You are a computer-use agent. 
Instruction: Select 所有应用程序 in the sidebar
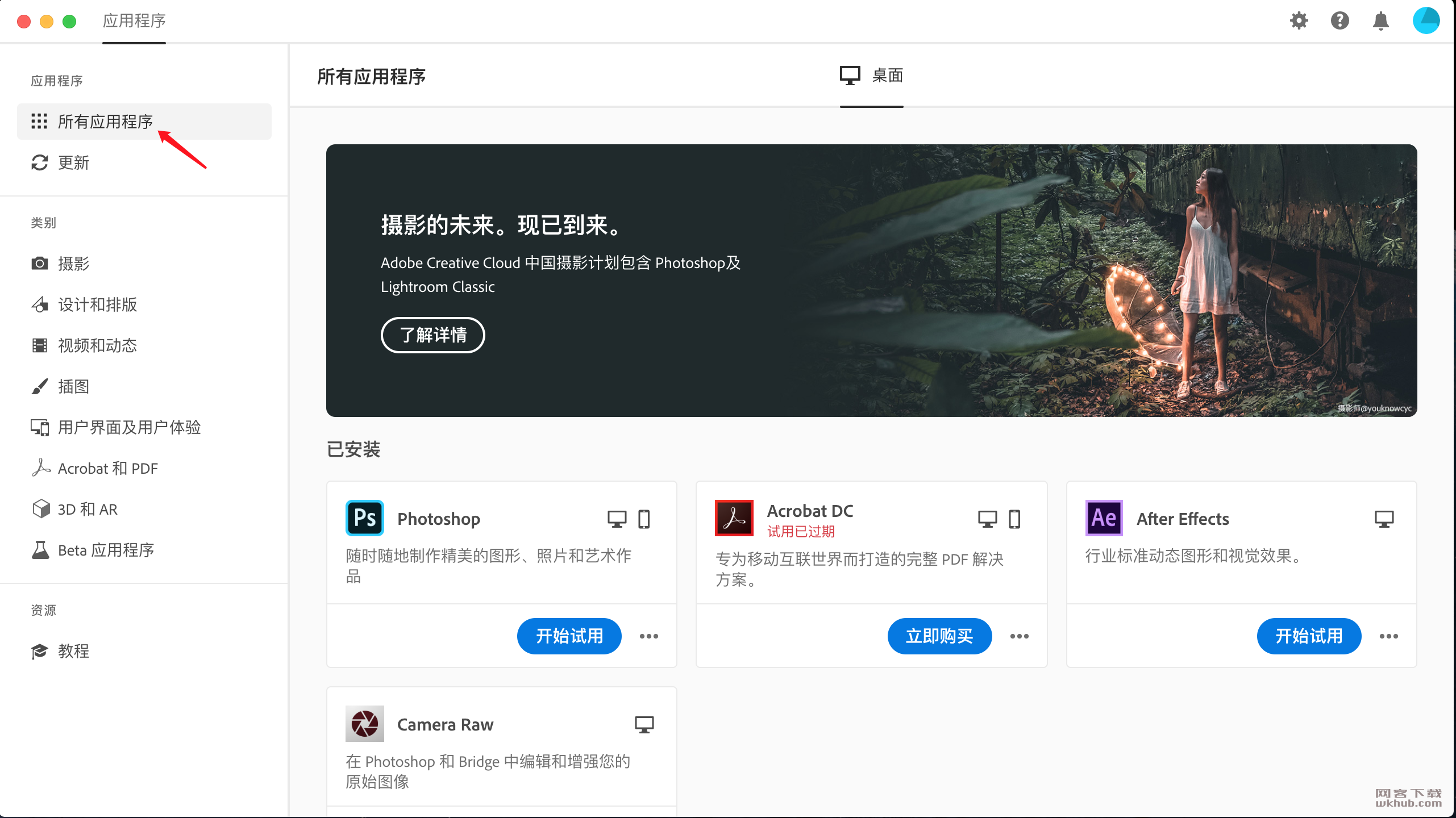144,121
